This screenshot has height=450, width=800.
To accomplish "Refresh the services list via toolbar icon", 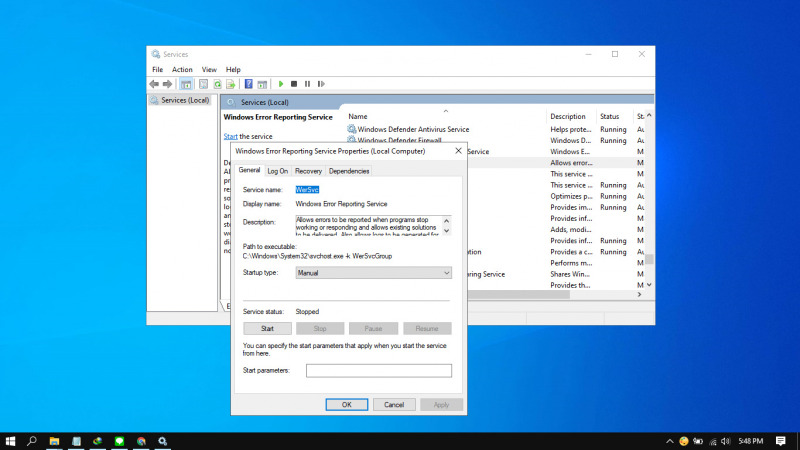I will tap(217, 84).
